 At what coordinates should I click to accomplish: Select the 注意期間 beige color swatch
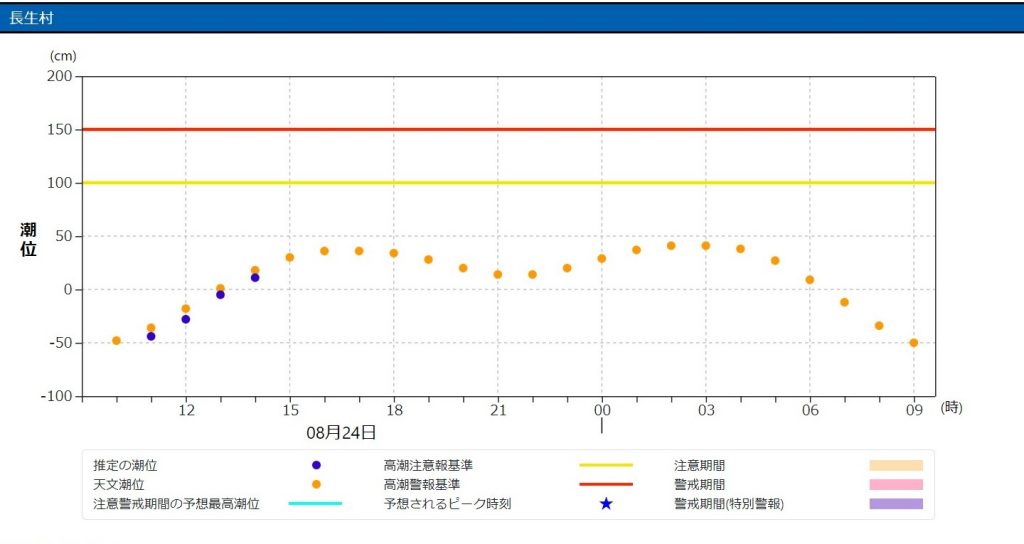pos(896,466)
